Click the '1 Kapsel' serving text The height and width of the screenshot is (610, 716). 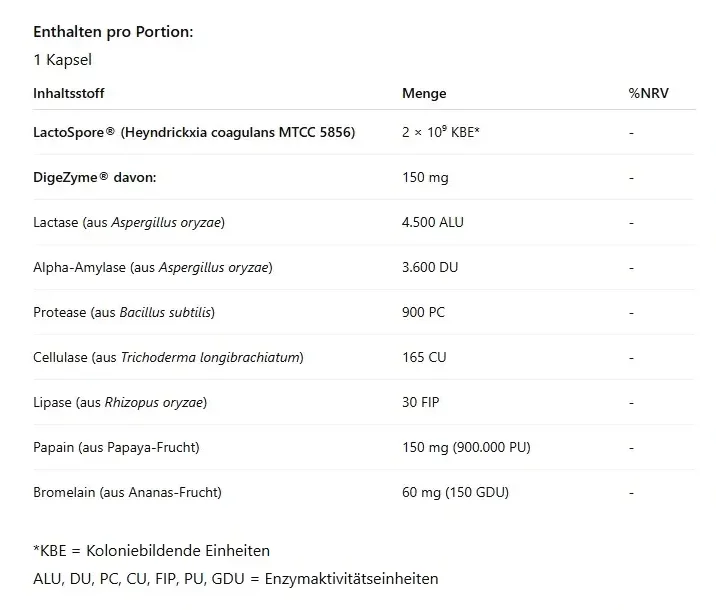coord(62,60)
